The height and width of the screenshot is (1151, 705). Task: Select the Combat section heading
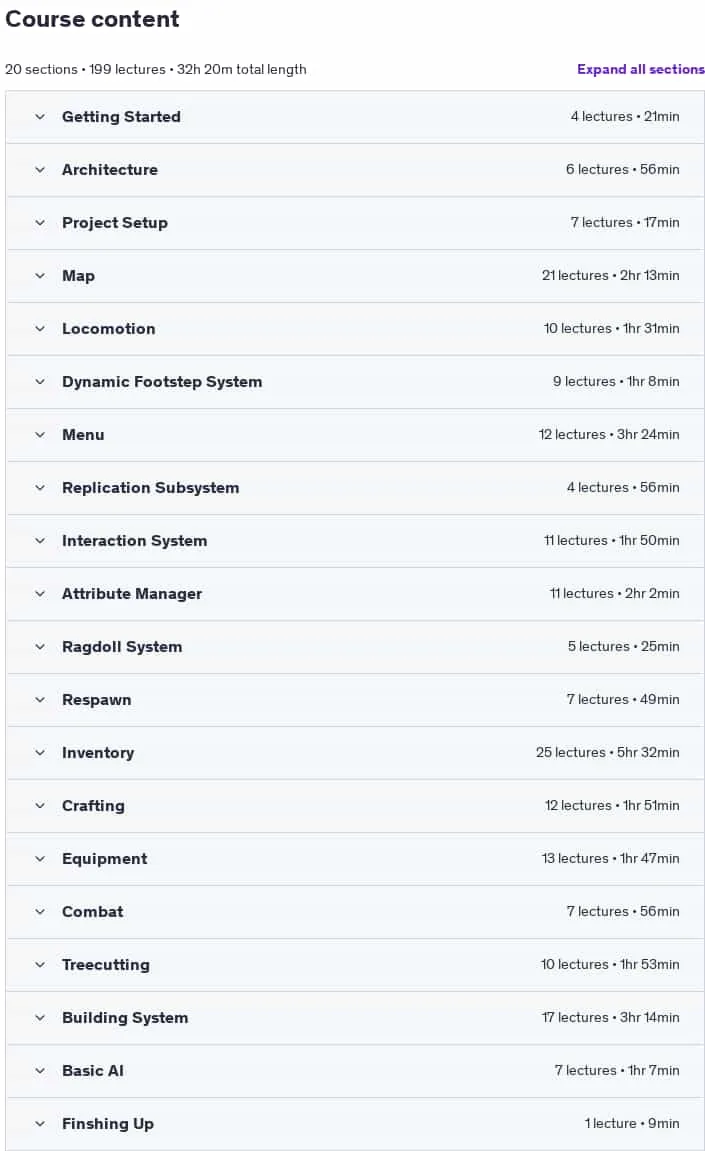(93, 912)
